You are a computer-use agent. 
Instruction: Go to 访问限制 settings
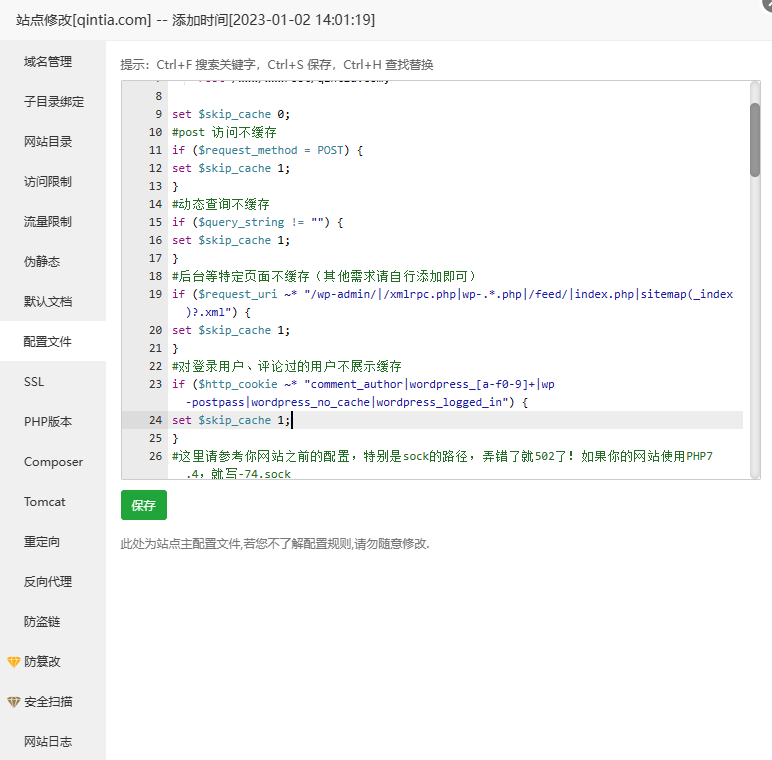(48, 182)
